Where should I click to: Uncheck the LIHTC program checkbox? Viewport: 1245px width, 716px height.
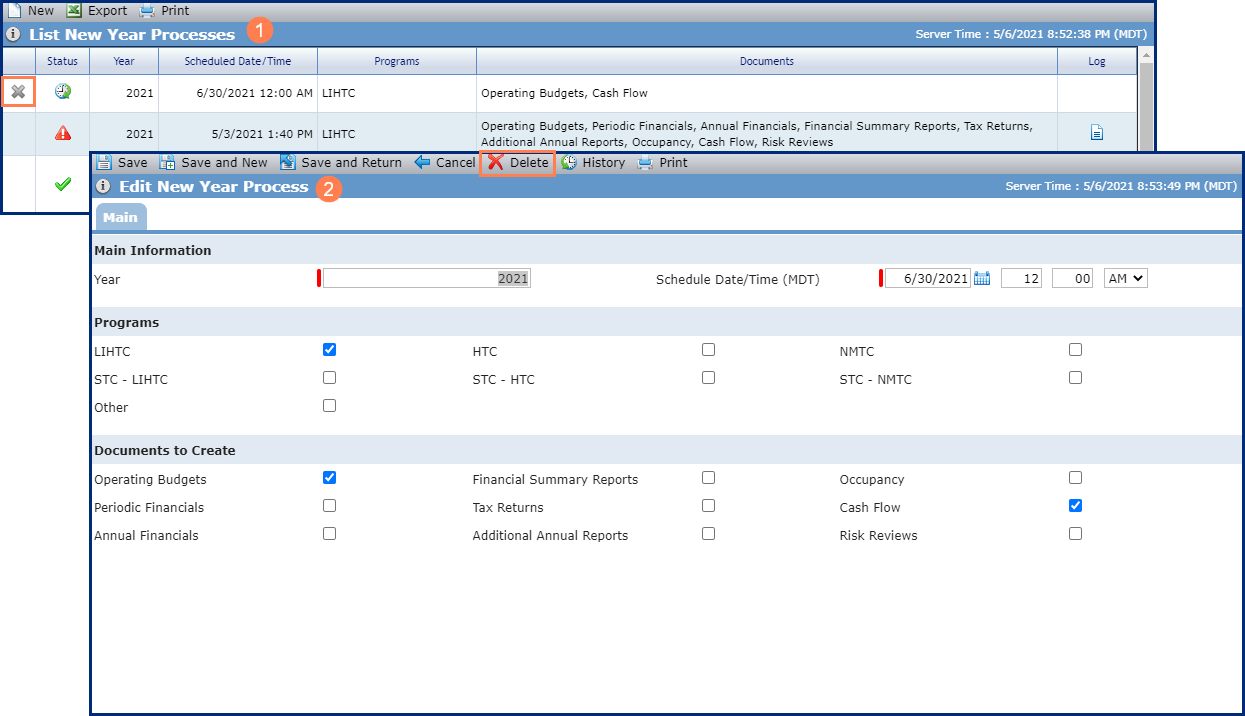[x=330, y=350]
